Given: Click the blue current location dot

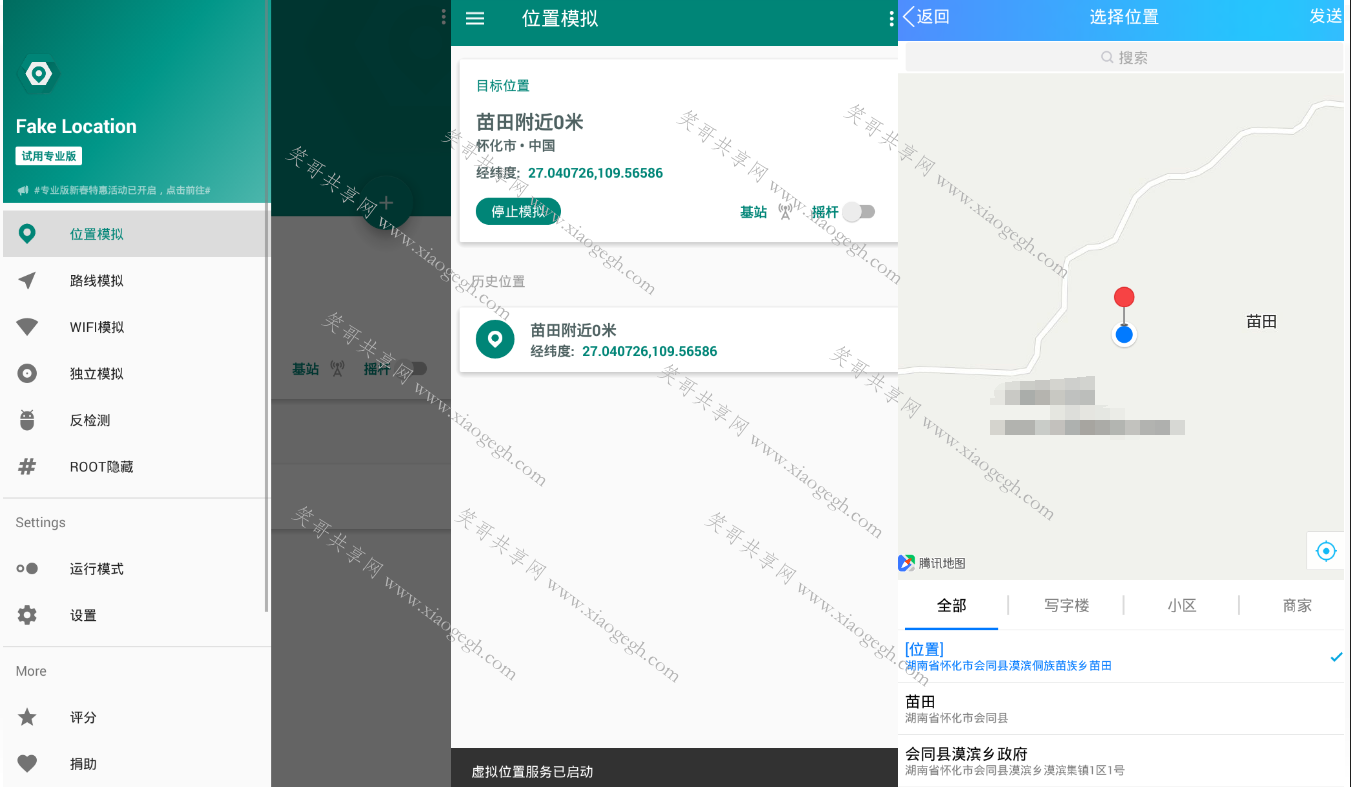Looking at the screenshot, I should (x=1124, y=334).
